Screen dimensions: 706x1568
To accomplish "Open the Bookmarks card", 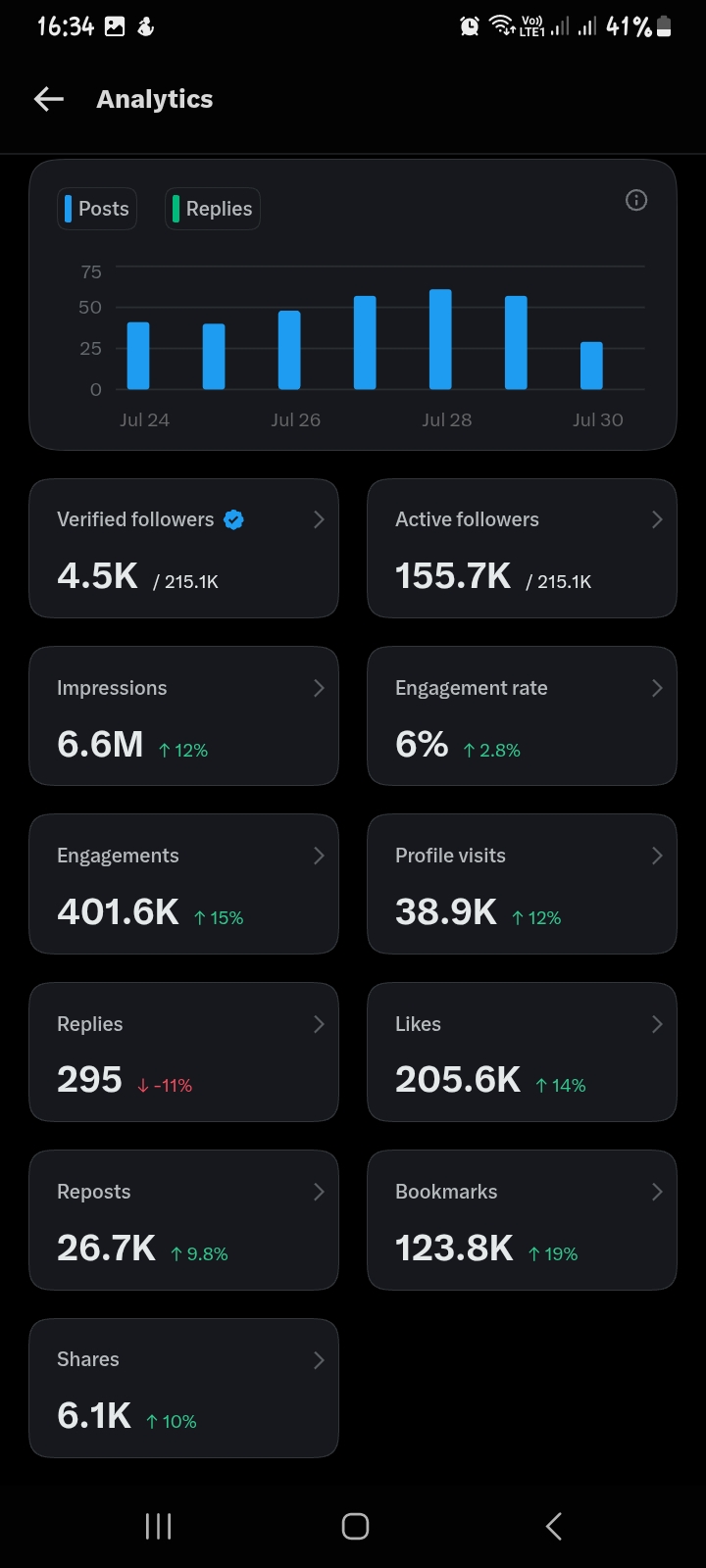I will point(522,1220).
